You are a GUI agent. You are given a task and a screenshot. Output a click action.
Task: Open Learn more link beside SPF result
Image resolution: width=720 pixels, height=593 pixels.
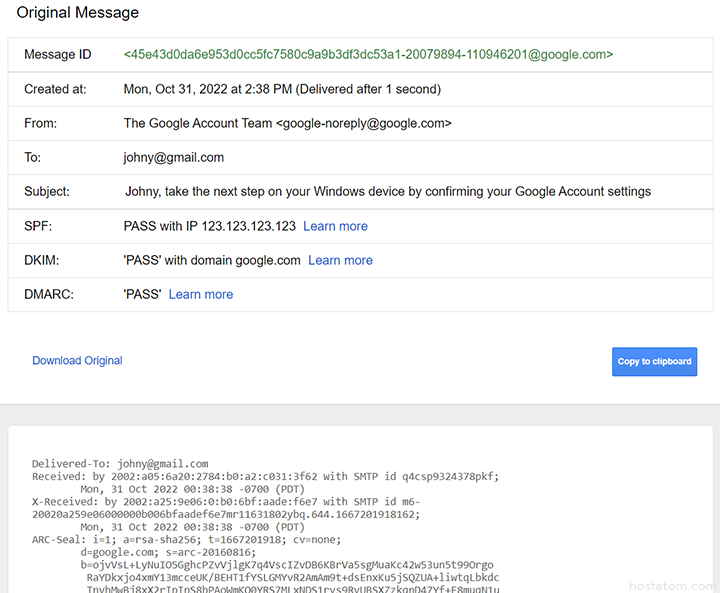tap(335, 226)
